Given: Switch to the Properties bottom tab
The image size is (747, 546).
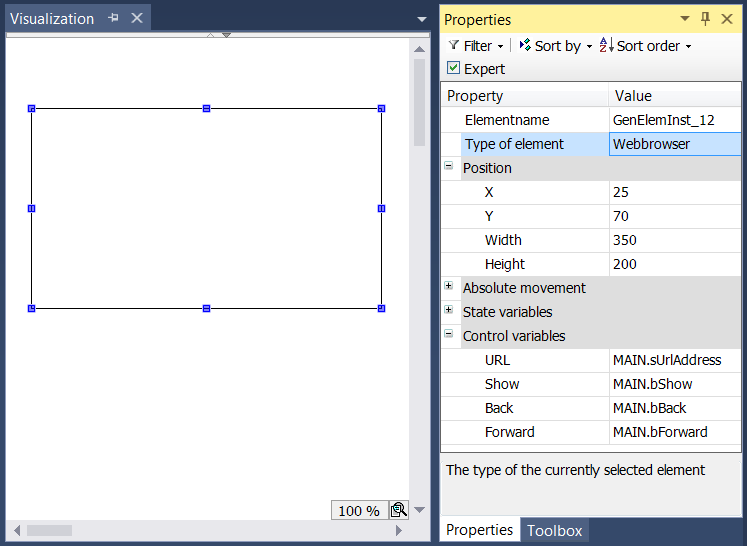Looking at the screenshot, I should (479, 530).
